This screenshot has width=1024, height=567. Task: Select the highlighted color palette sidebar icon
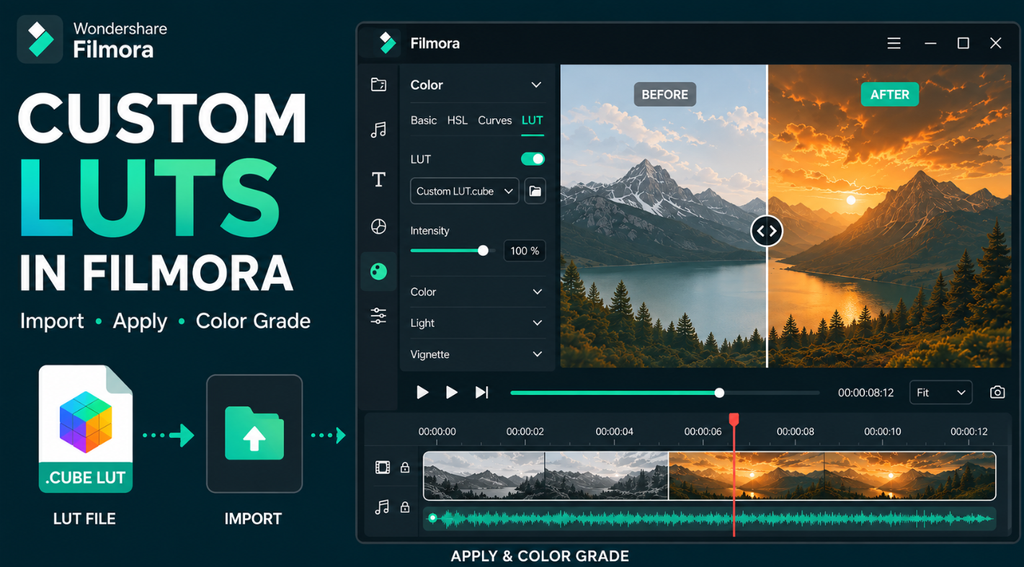(378, 271)
